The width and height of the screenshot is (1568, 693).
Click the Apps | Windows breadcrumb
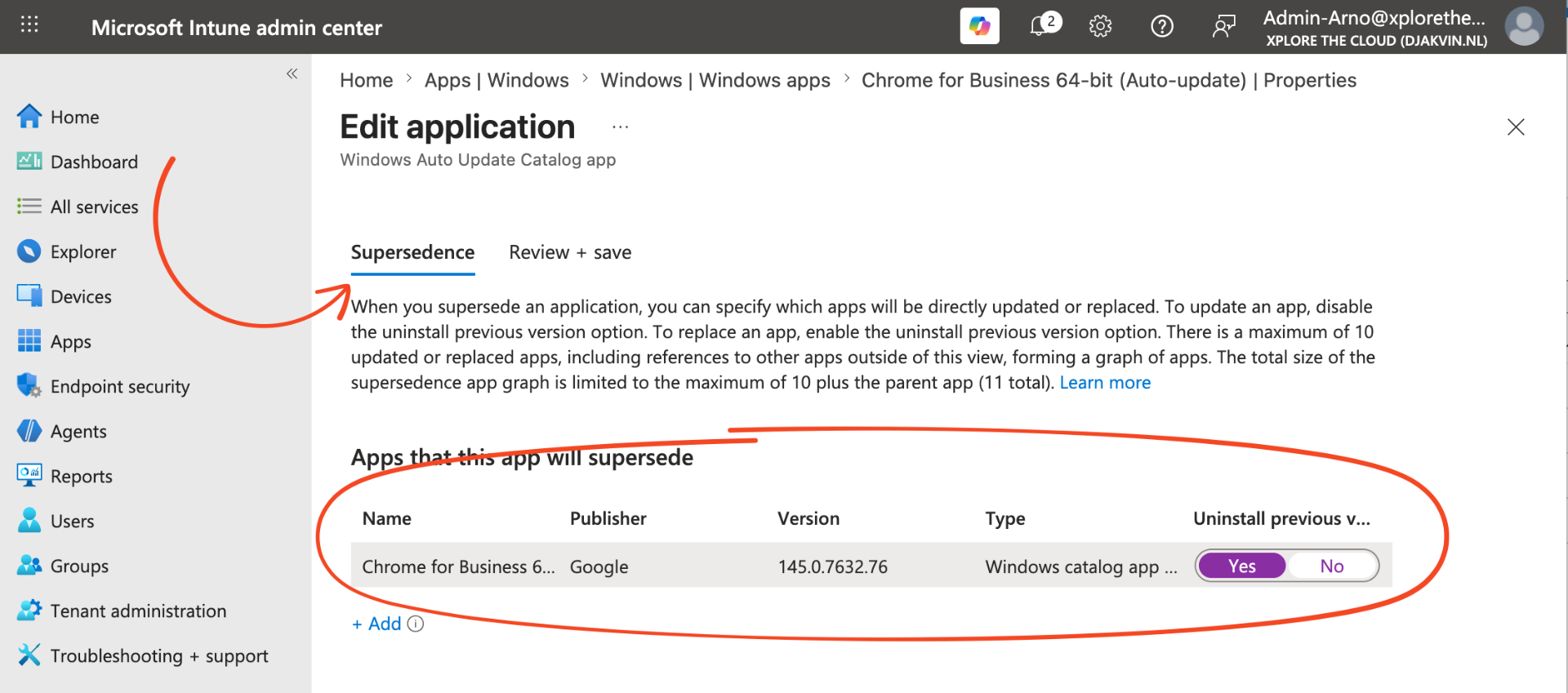click(497, 80)
